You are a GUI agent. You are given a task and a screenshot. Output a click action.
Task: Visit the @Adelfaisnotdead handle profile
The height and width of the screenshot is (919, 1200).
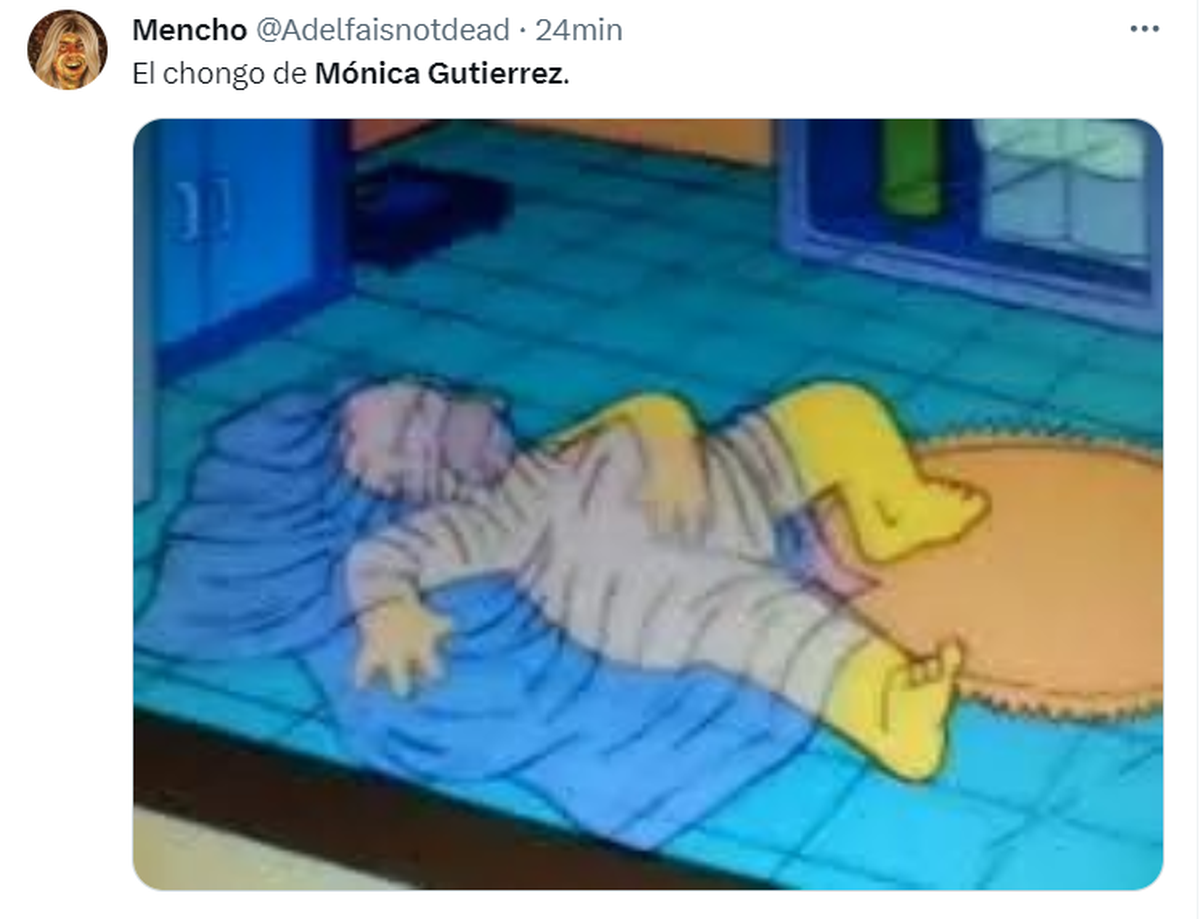pyautogui.click(x=381, y=30)
